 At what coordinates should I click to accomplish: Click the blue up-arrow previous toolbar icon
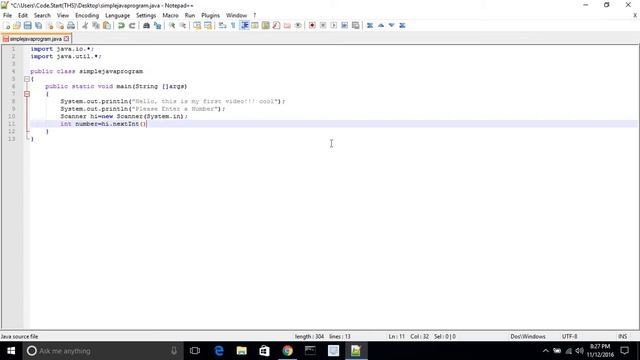(381, 25)
